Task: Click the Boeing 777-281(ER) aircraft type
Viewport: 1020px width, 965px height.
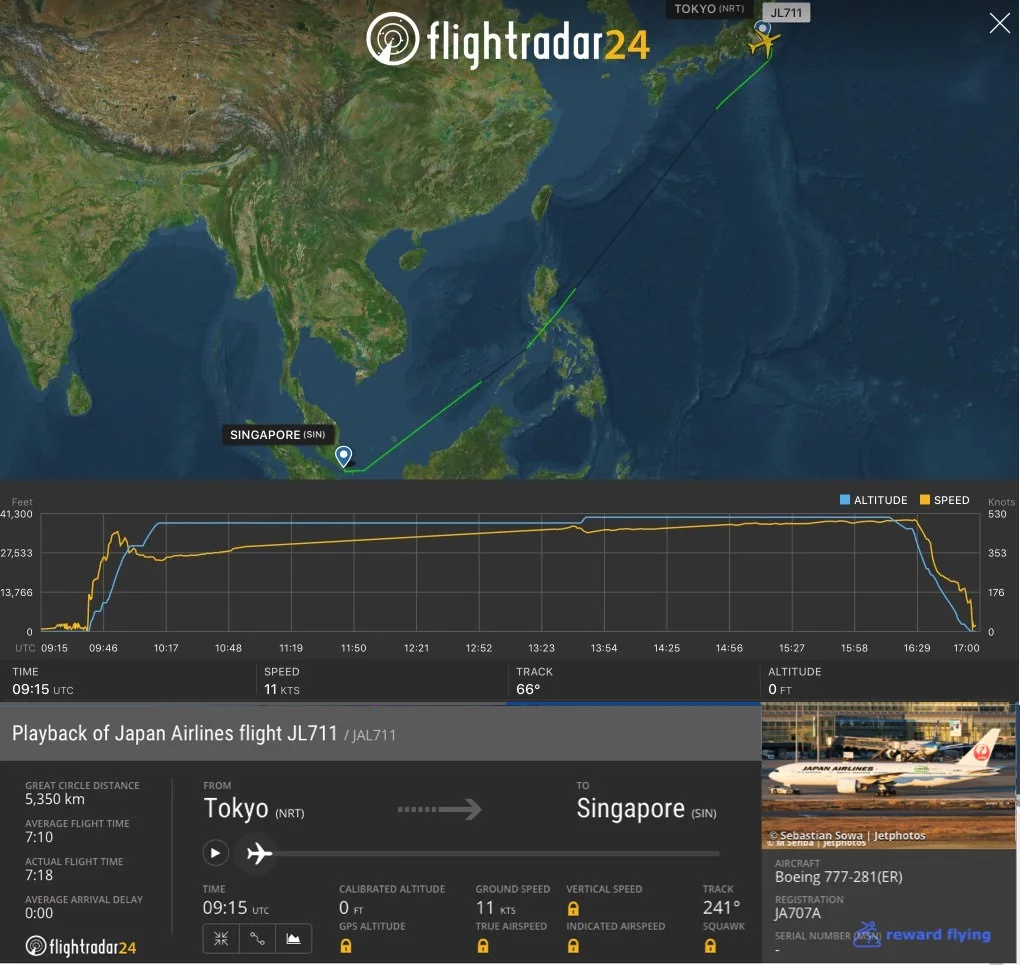Action: (x=839, y=877)
